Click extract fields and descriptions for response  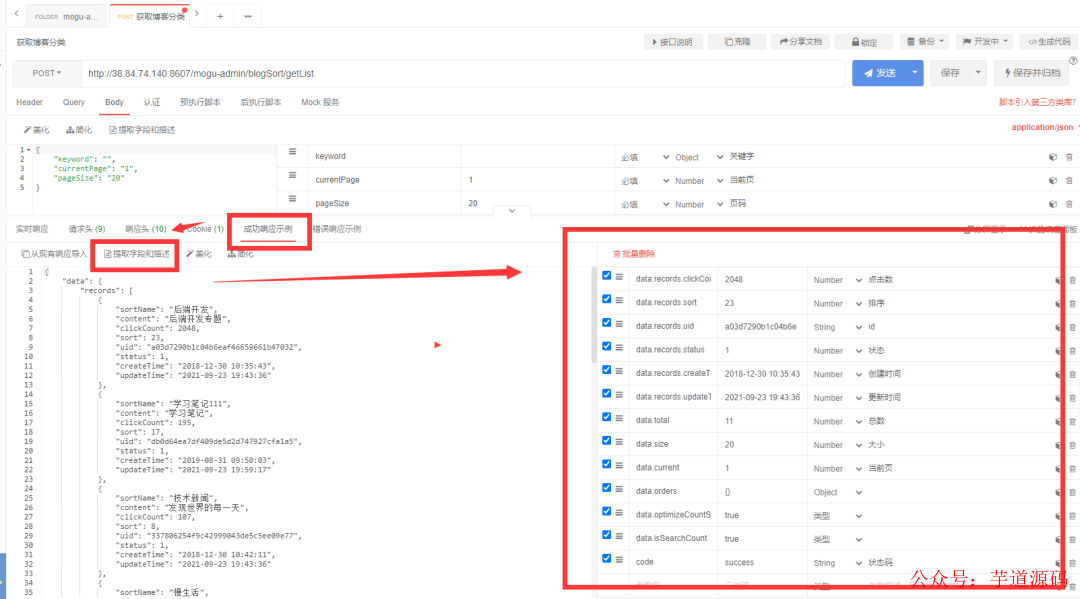point(136,254)
